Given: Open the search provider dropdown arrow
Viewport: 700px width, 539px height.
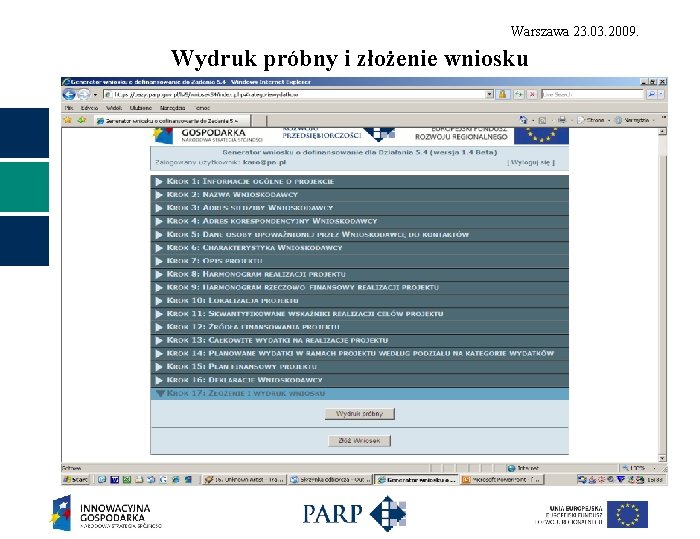Looking at the screenshot, I should point(661,94).
